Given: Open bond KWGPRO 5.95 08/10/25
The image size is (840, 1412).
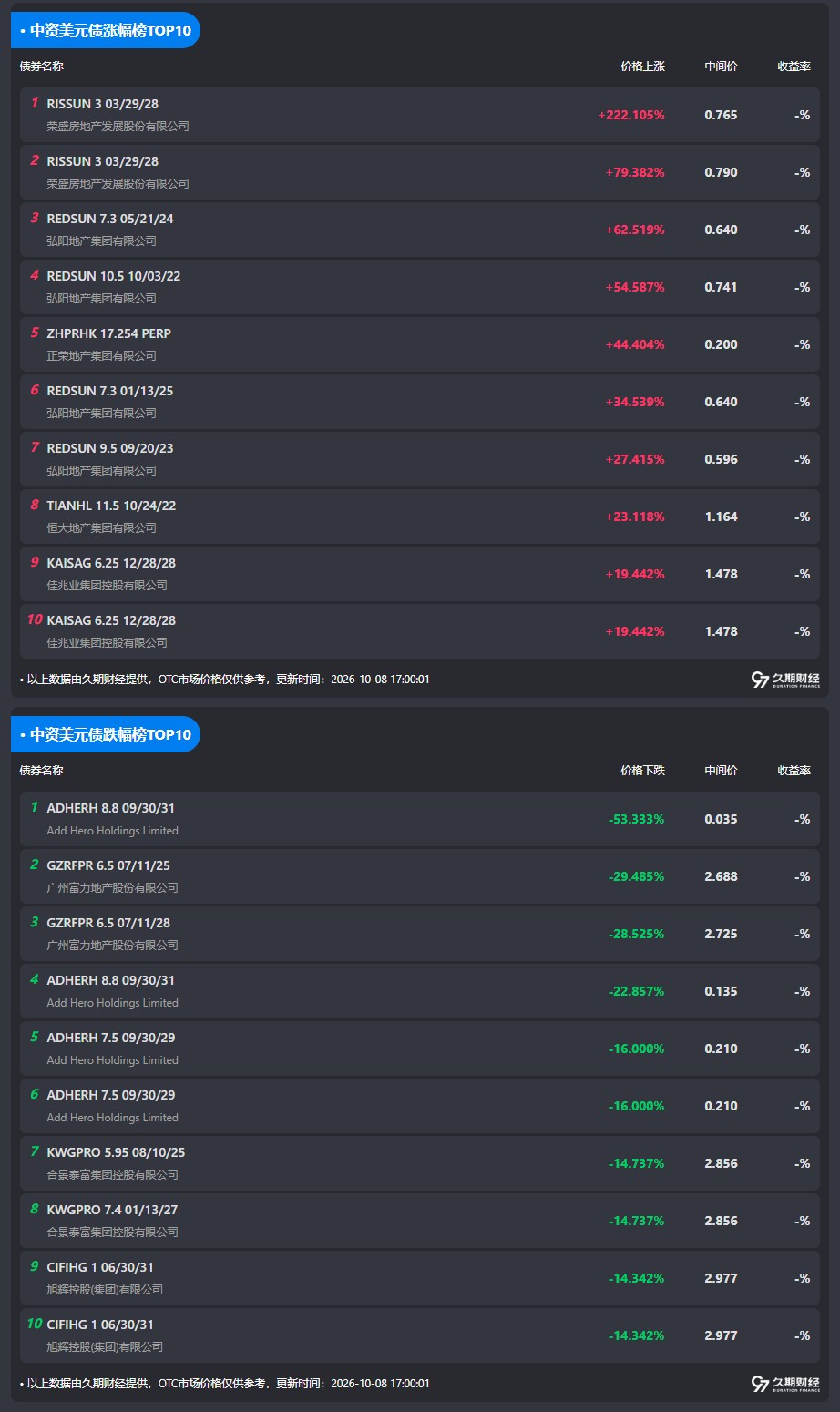Looking at the screenshot, I should [116, 1152].
